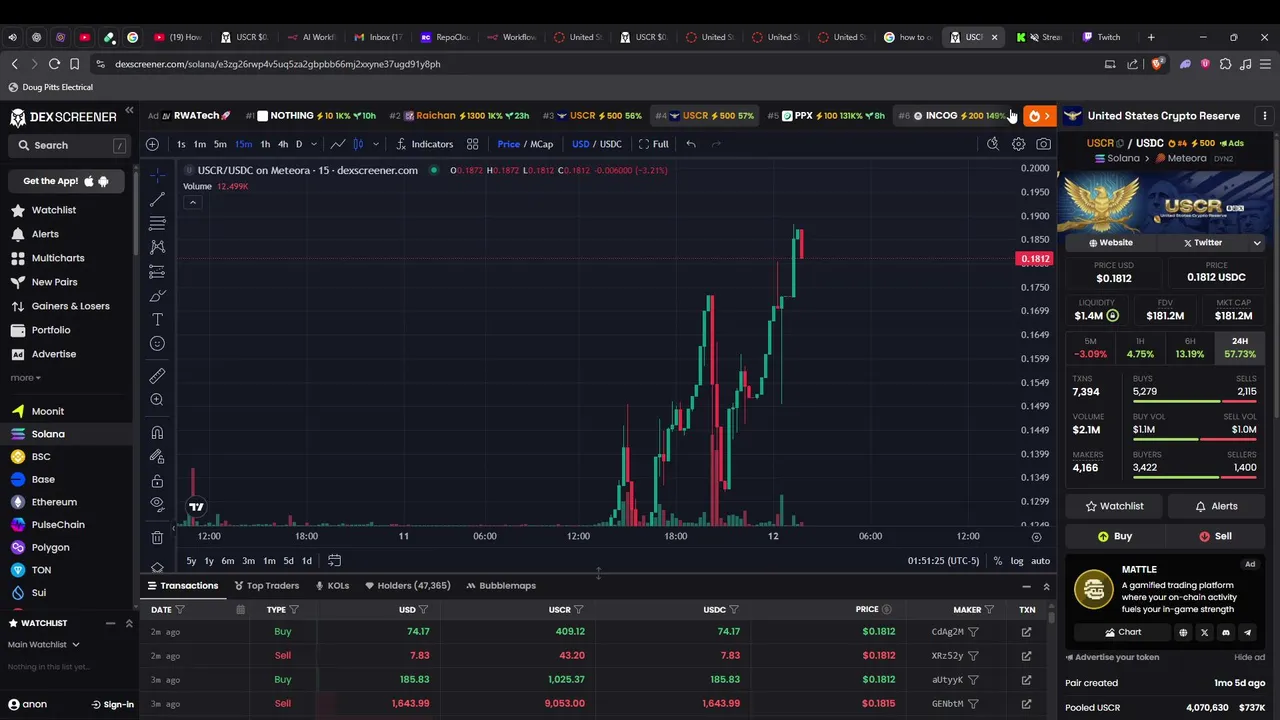Expand the social links chevron beside Twitter
The width and height of the screenshot is (1280, 720).
[1257, 243]
